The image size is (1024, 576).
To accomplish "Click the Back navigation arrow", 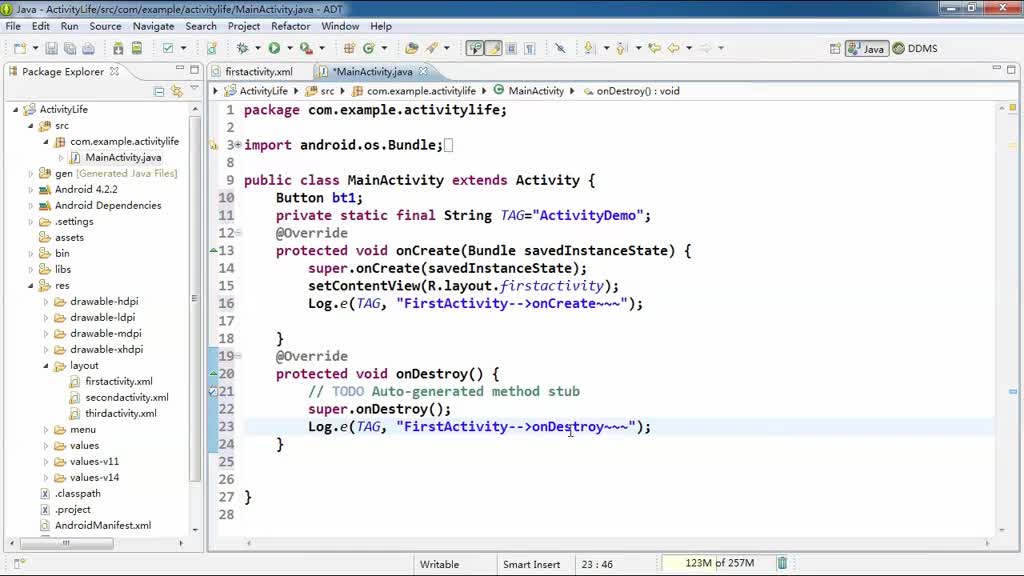I will (673, 48).
